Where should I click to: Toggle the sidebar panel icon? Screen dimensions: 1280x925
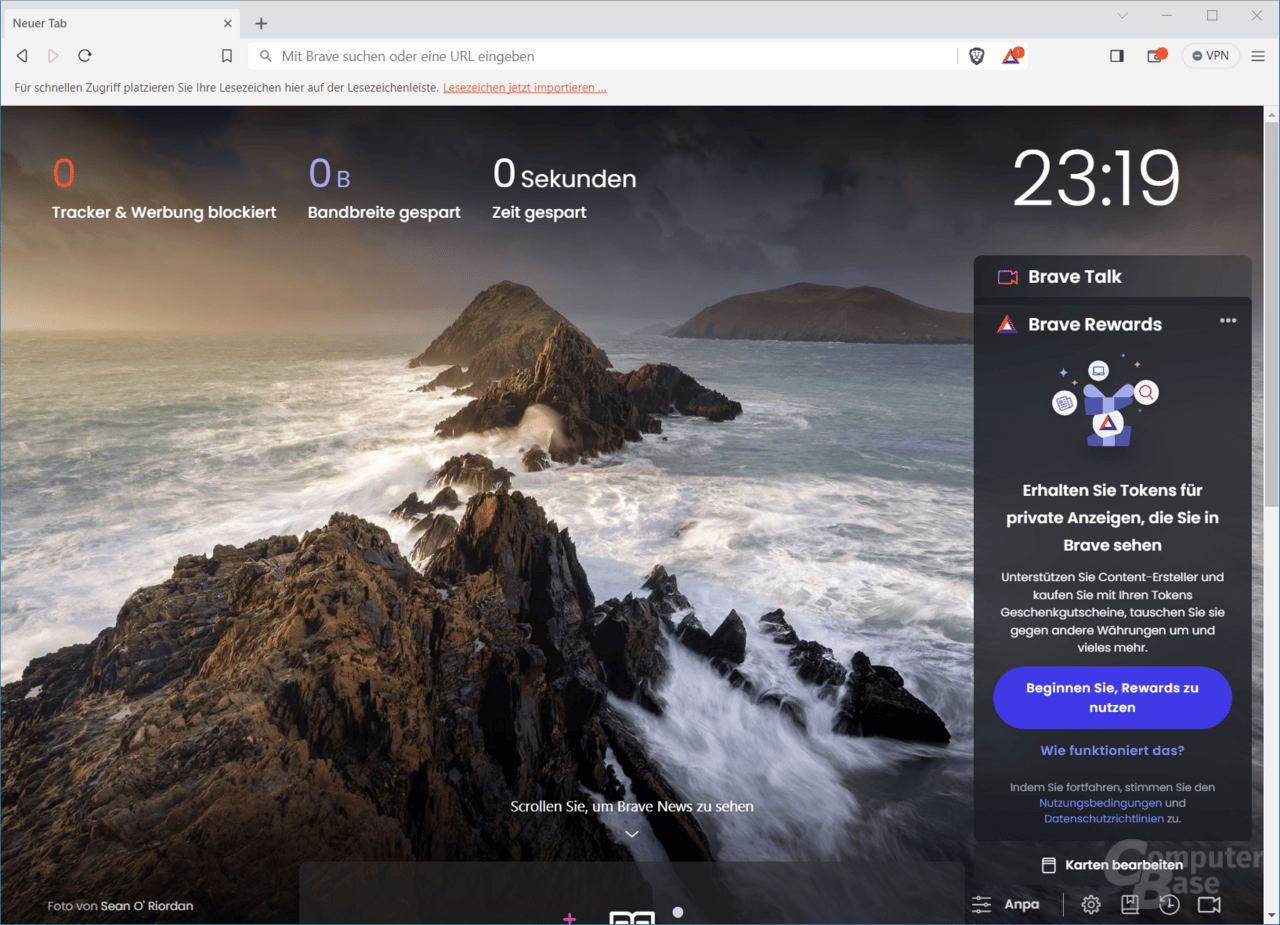[1116, 56]
